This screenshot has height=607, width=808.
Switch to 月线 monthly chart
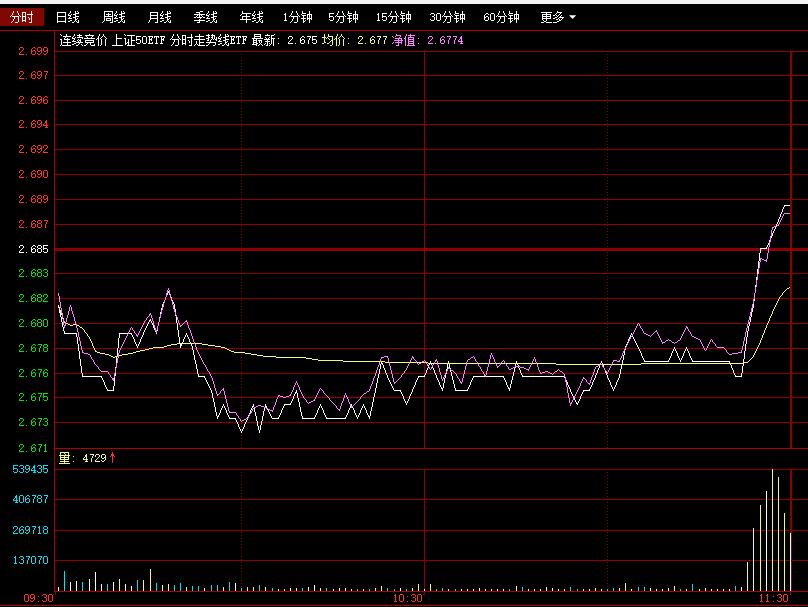click(159, 18)
